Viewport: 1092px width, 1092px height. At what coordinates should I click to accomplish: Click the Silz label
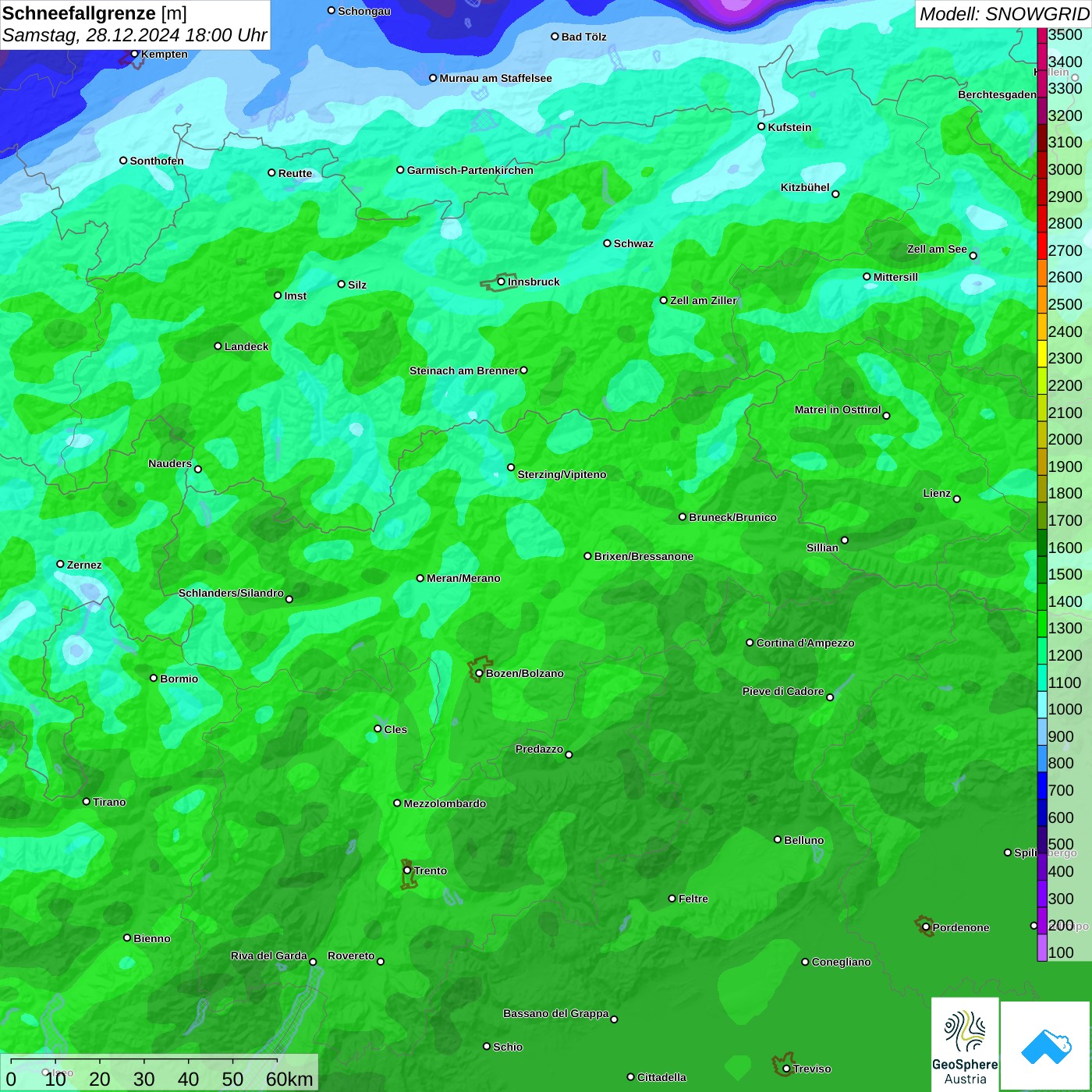coord(357,285)
